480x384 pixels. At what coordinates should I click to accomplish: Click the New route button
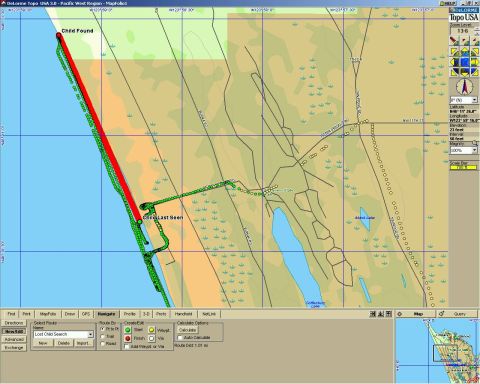click(43, 343)
